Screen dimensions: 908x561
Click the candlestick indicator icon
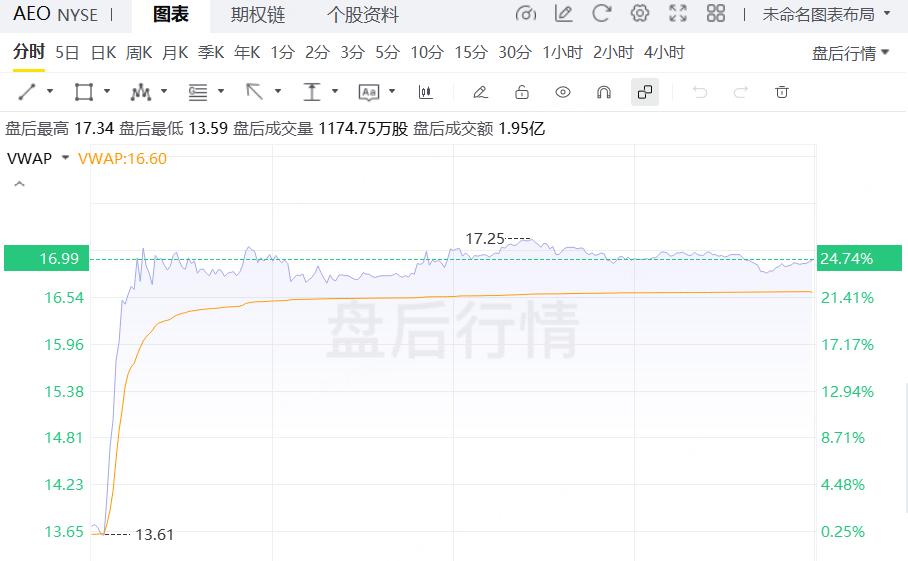tap(426, 91)
